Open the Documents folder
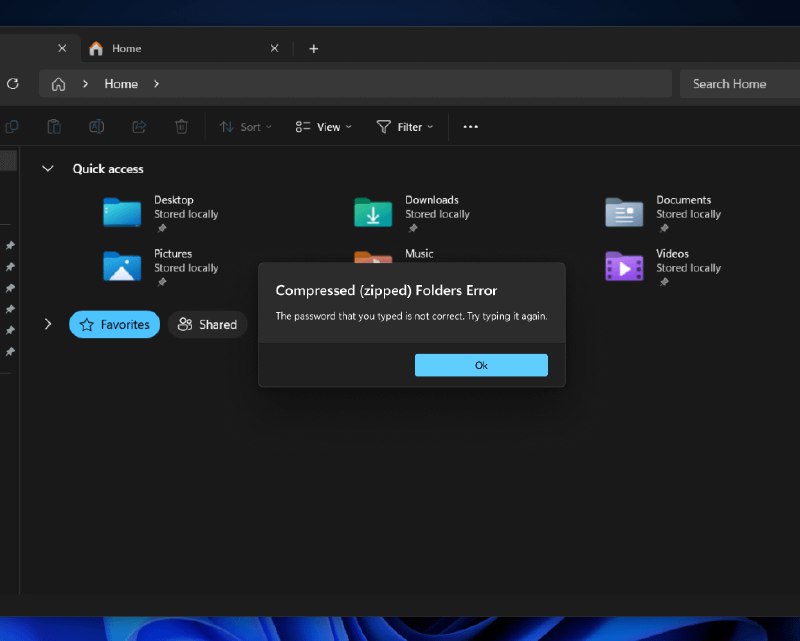 [624, 212]
